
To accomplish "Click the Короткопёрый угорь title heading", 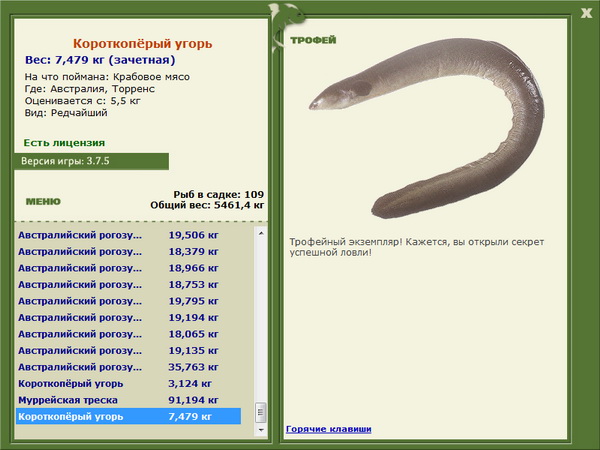I will [143, 44].
